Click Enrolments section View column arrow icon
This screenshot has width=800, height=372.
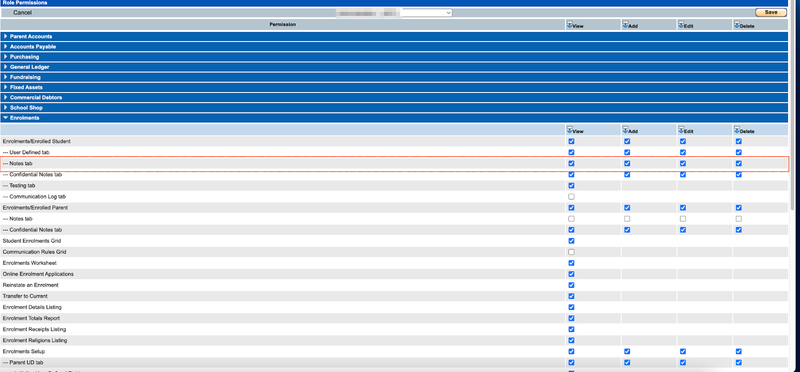point(569,130)
